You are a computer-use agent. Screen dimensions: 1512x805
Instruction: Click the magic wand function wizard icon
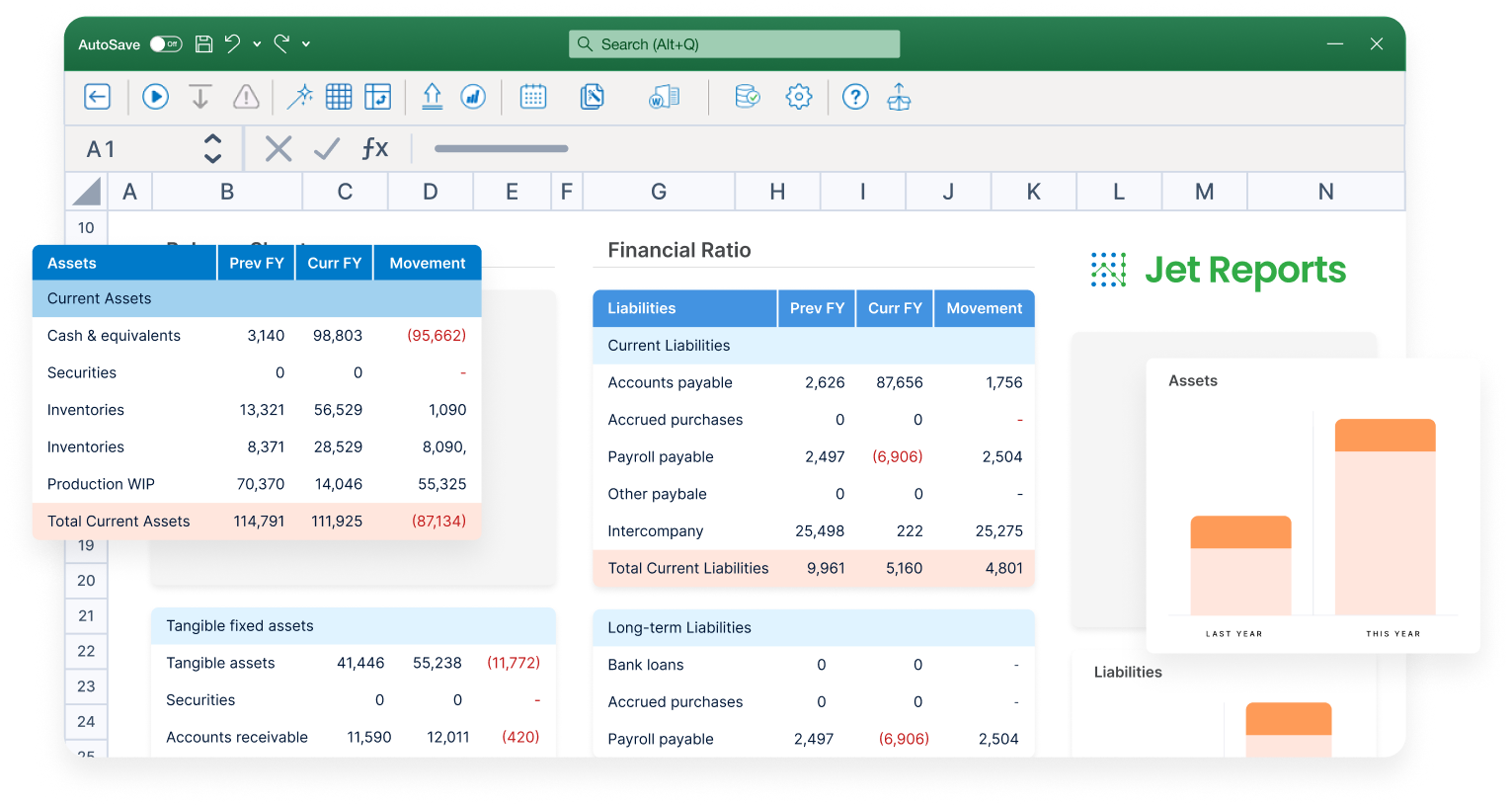pyautogui.click(x=299, y=97)
